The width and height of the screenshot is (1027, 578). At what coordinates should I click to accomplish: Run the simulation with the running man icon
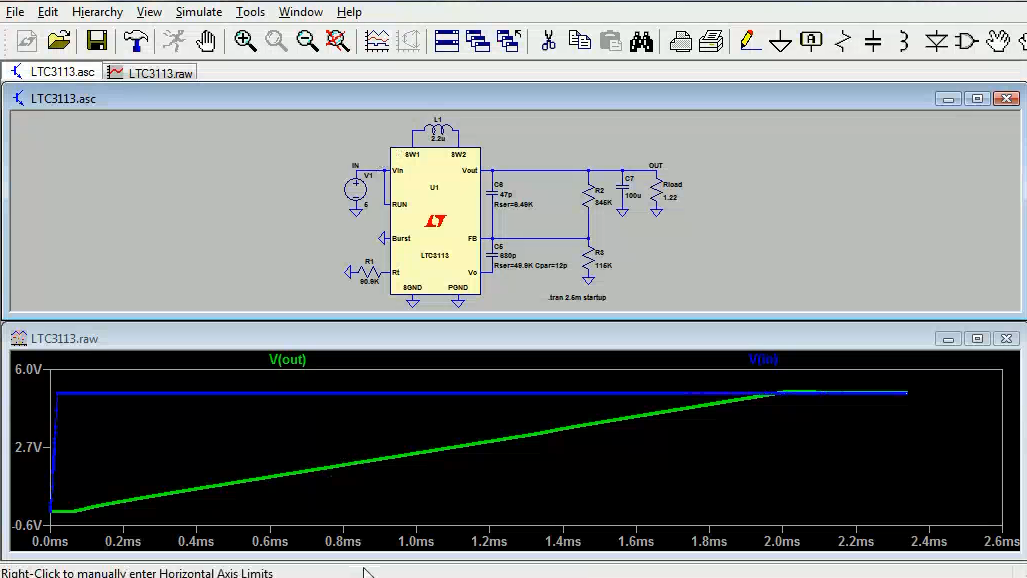coord(174,41)
